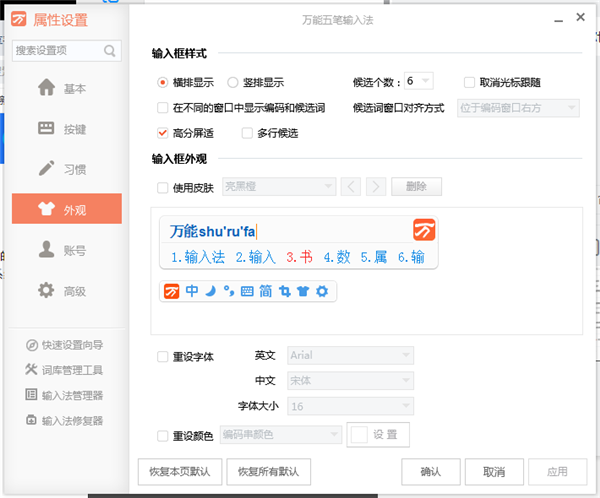Click the 应用 button
The height and width of the screenshot is (498, 600).
tap(558, 472)
